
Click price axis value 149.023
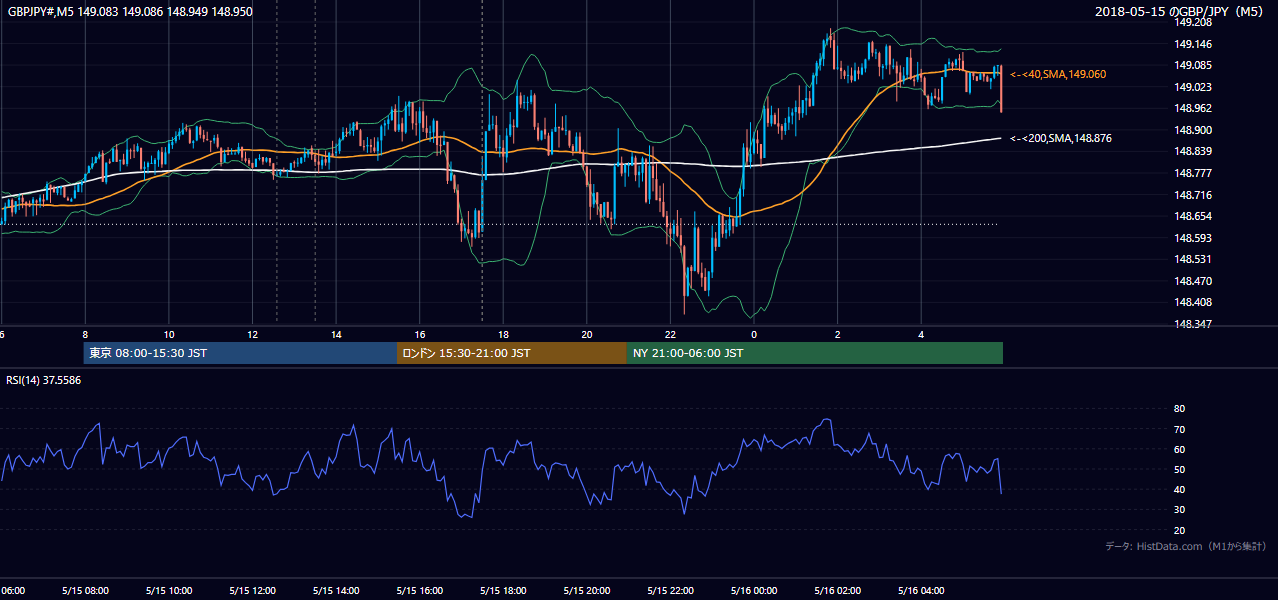coord(1193,87)
